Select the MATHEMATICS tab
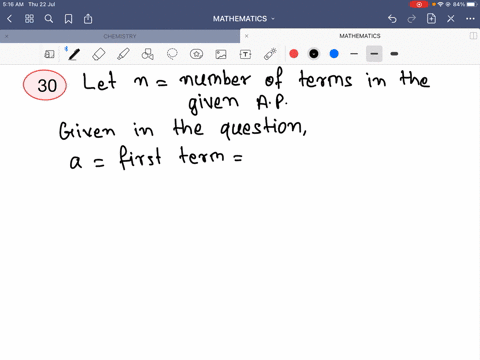 [x=360, y=36]
